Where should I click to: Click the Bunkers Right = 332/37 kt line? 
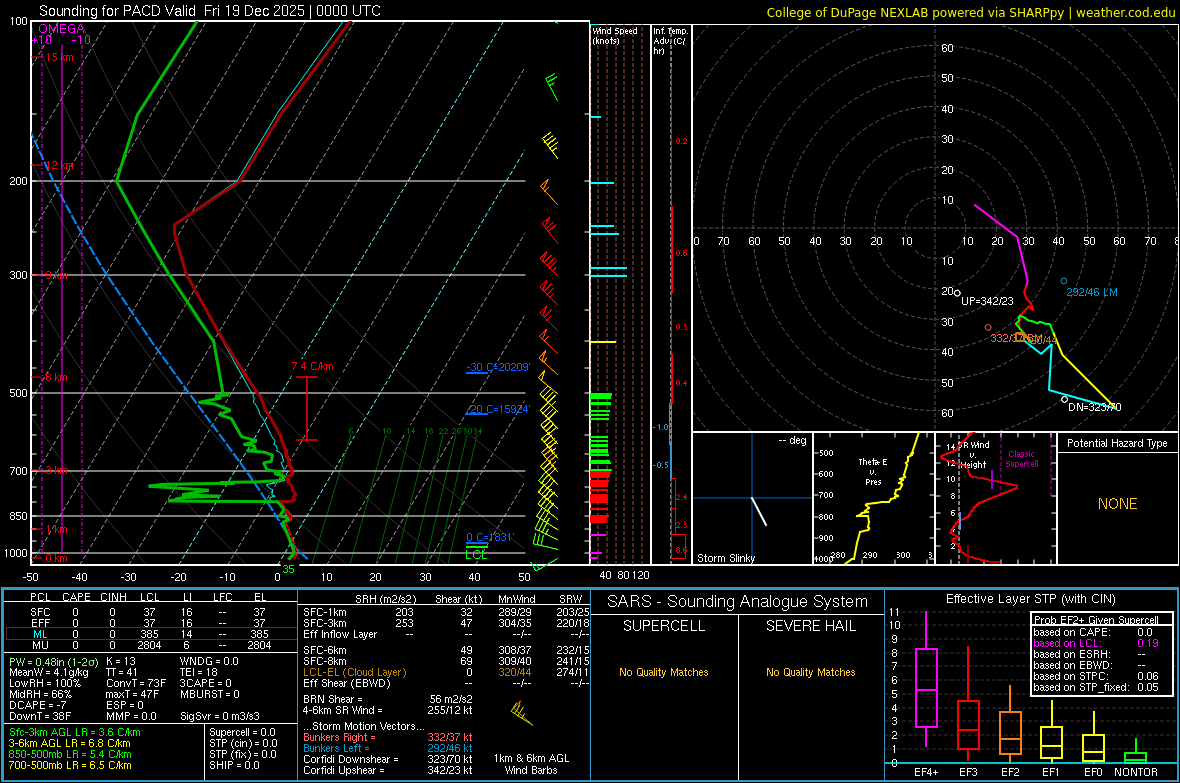pyautogui.click(x=388, y=738)
